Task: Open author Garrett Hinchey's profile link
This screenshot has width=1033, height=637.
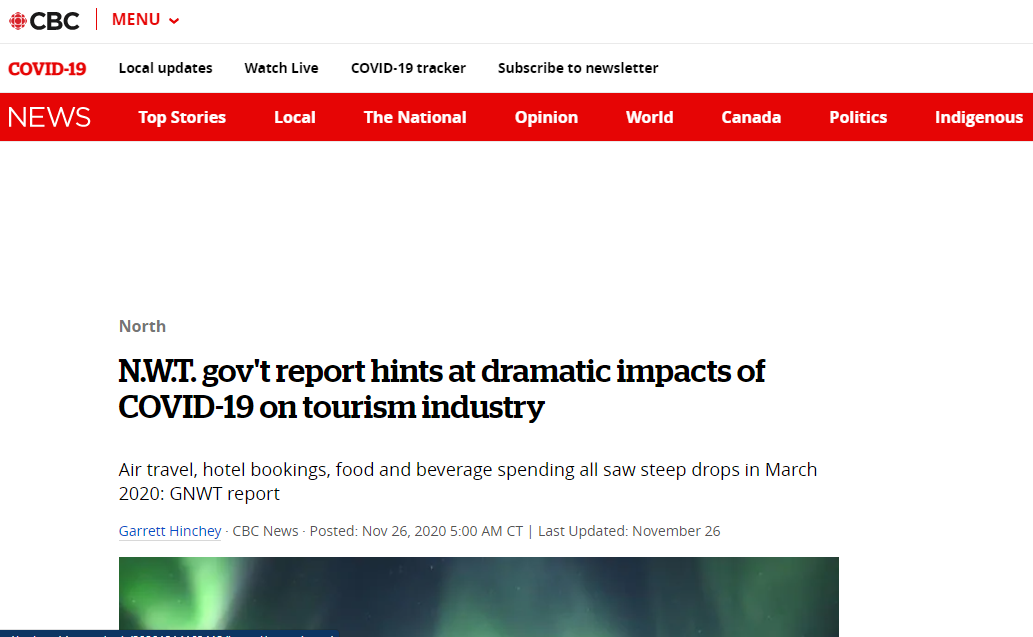Action: pyautogui.click(x=170, y=531)
